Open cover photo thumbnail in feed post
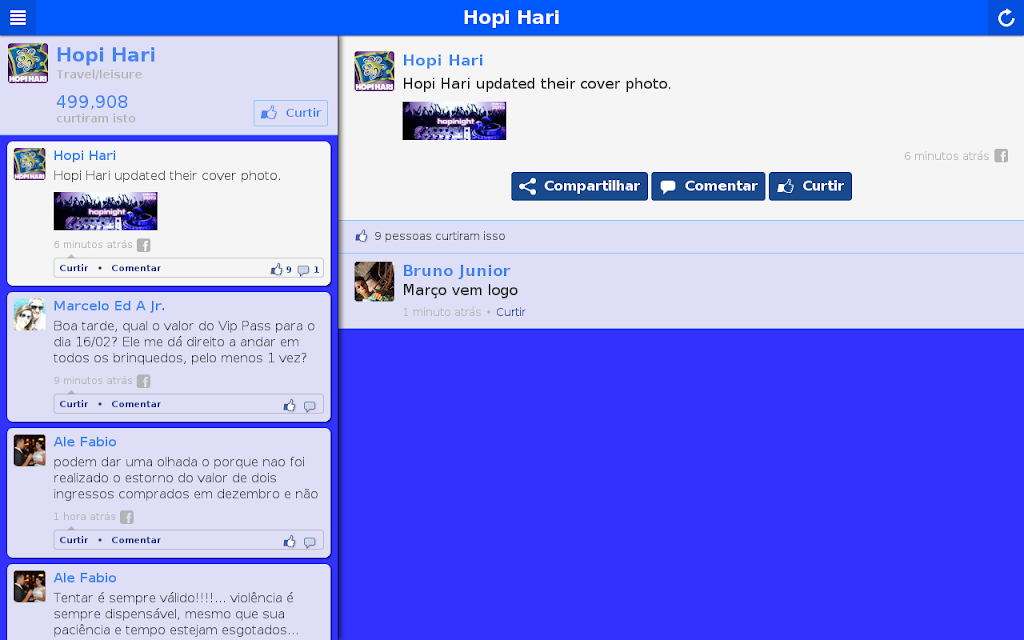 (x=105, y=211)
